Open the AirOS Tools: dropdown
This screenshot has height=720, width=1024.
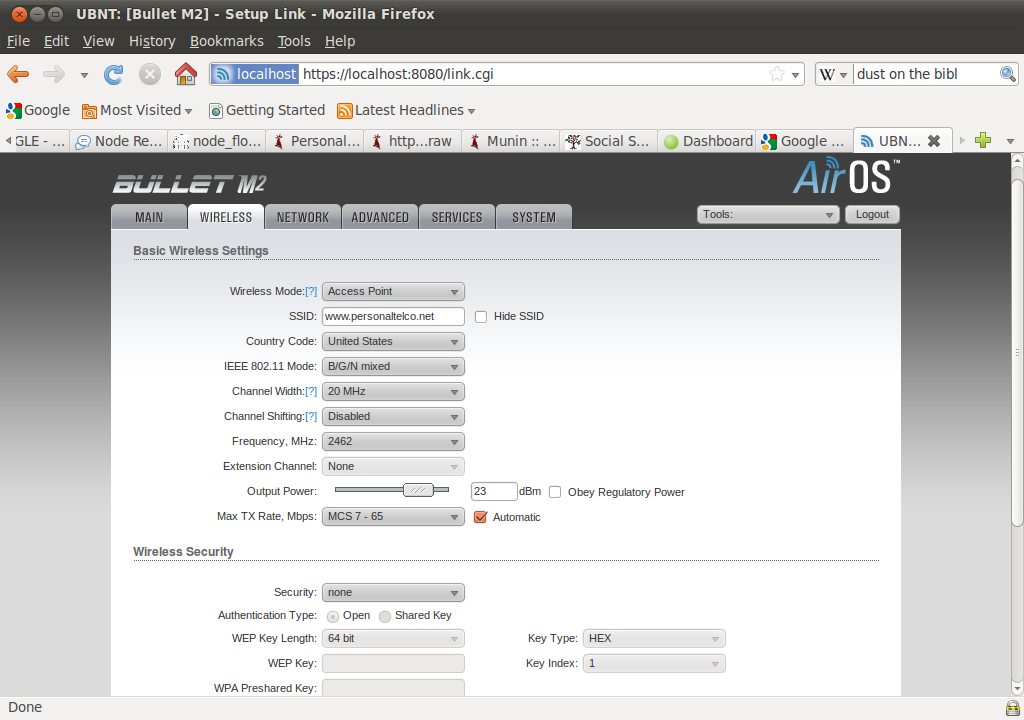point(767,214)
